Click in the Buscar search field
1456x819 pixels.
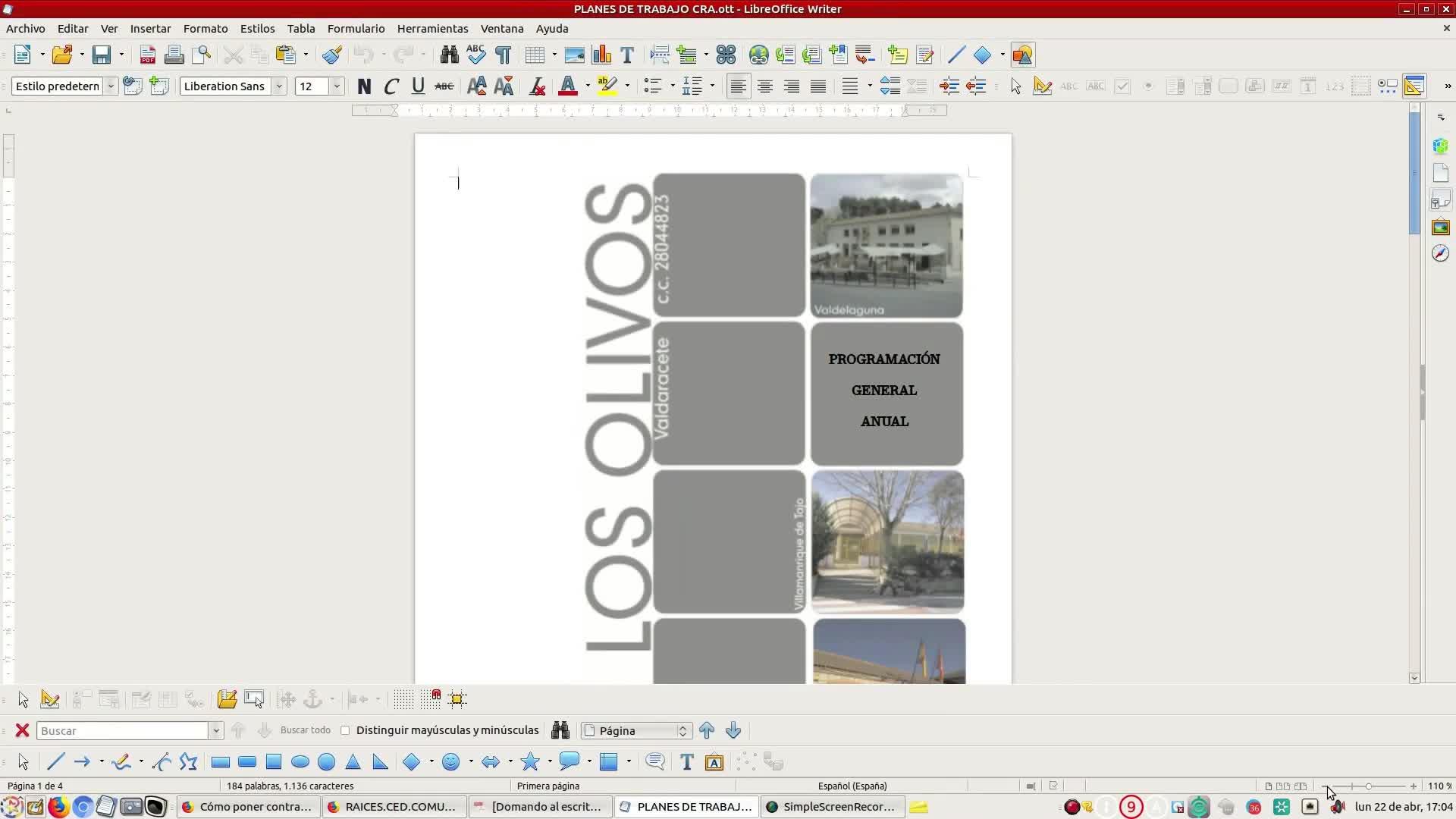[x=123, y=730]
